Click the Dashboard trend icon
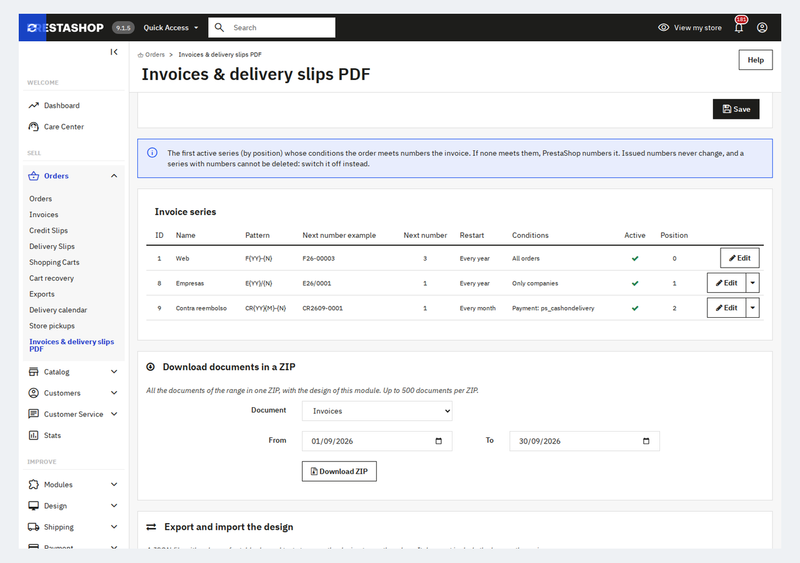The width and height of the screenshot is (800, 563). point(34,106)
